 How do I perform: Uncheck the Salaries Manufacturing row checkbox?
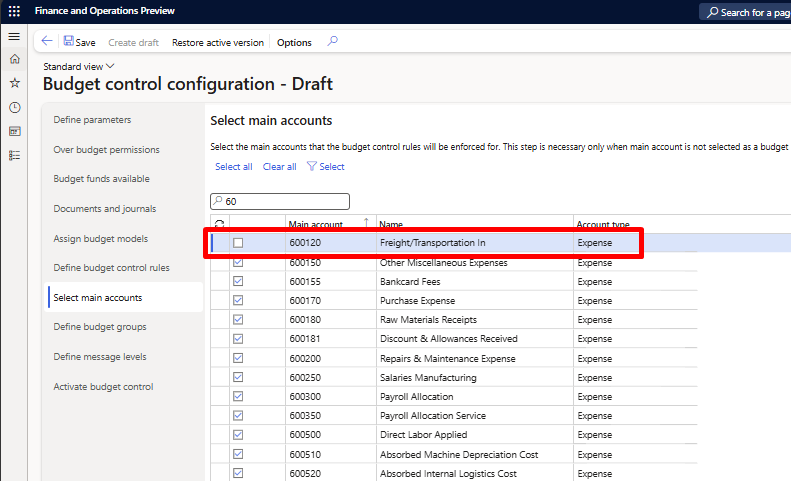coord(238,378)
